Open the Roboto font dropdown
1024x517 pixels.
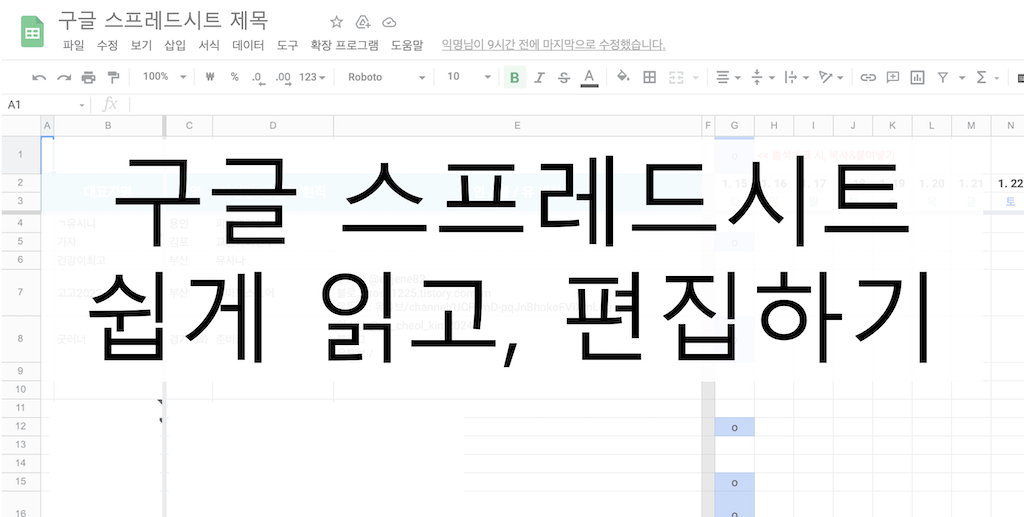coord(386,77)
